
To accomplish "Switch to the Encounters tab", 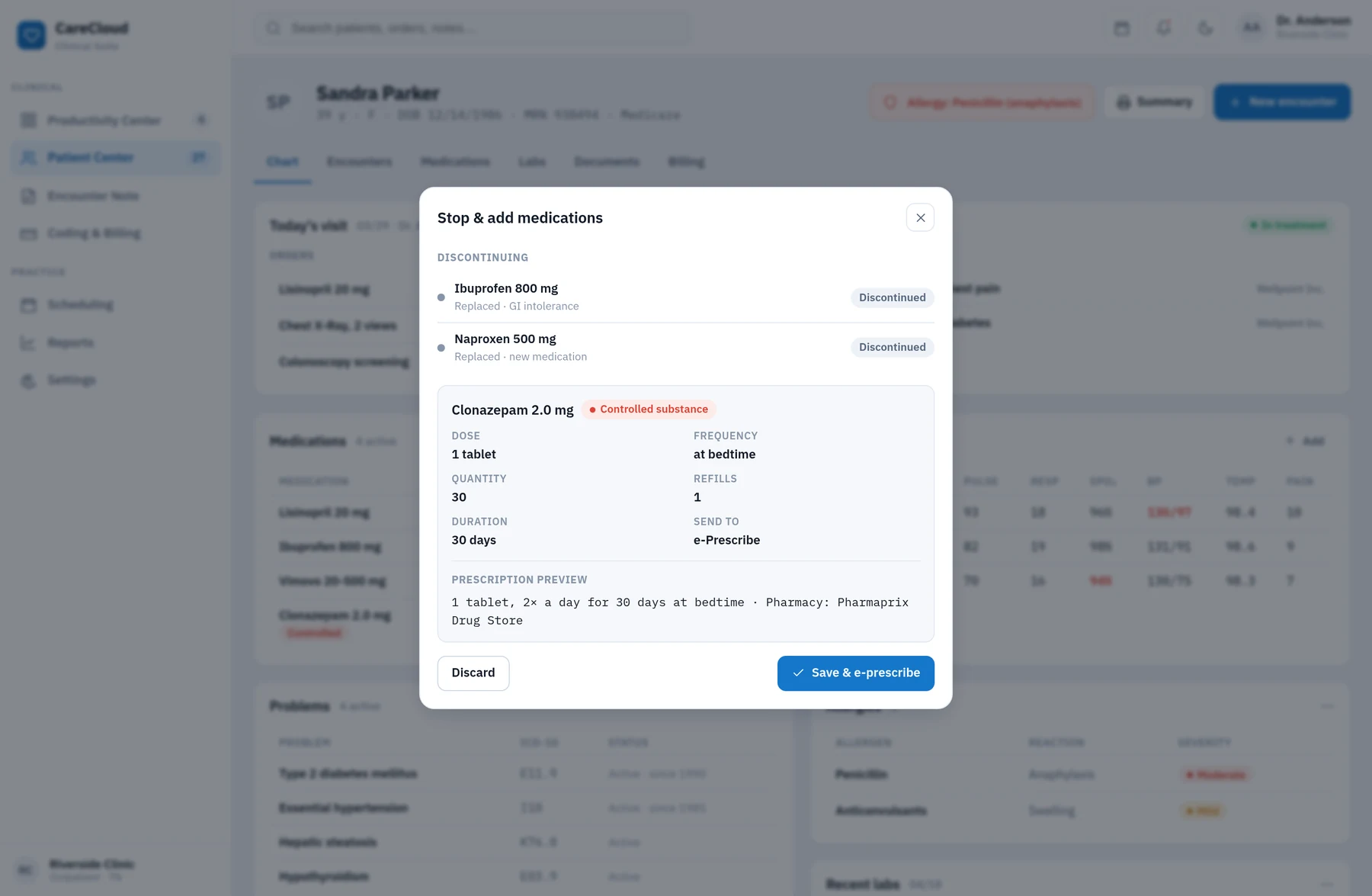I will pyautogui.click(x=360, y=162).
